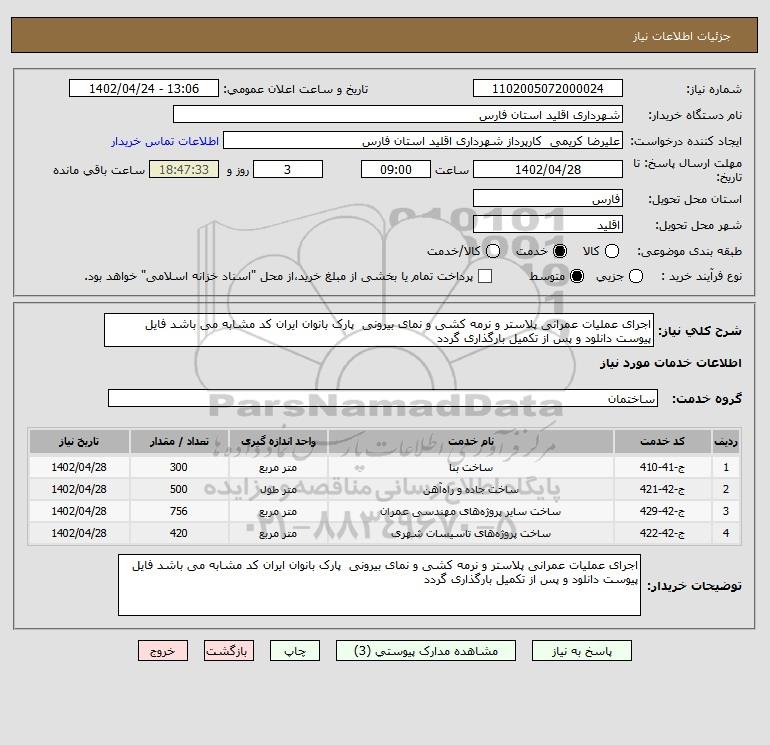Click the delivery province field 'فارس'
Viewport: 770px width, 745px height.
coord(548,199)
